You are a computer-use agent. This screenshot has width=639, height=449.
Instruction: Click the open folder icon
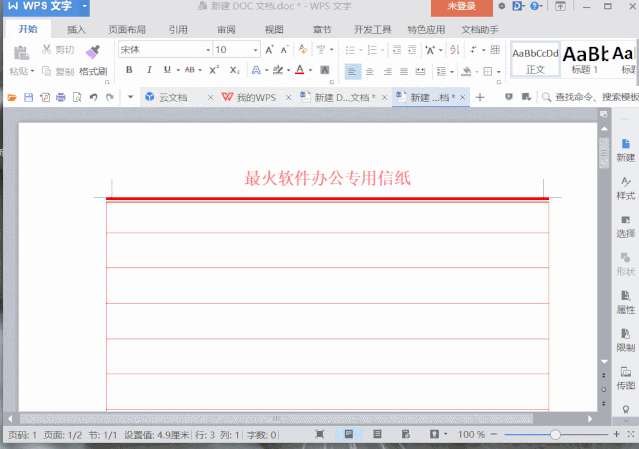point(12,97)
